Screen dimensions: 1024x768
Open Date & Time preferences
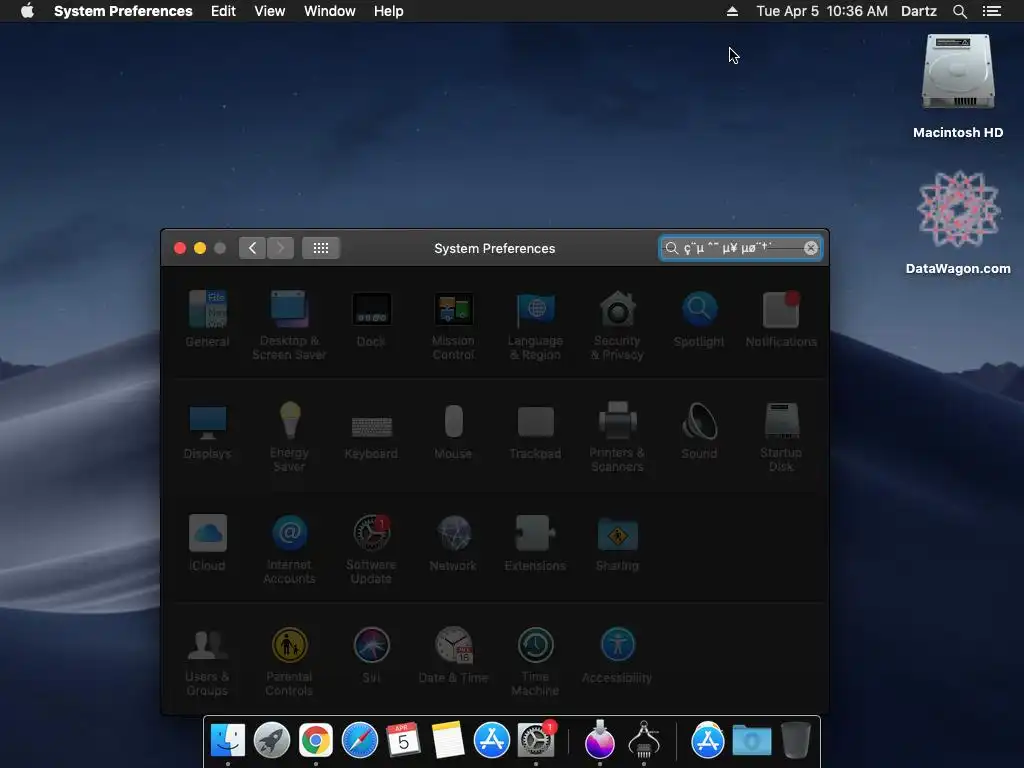click(x=453, y=655)
